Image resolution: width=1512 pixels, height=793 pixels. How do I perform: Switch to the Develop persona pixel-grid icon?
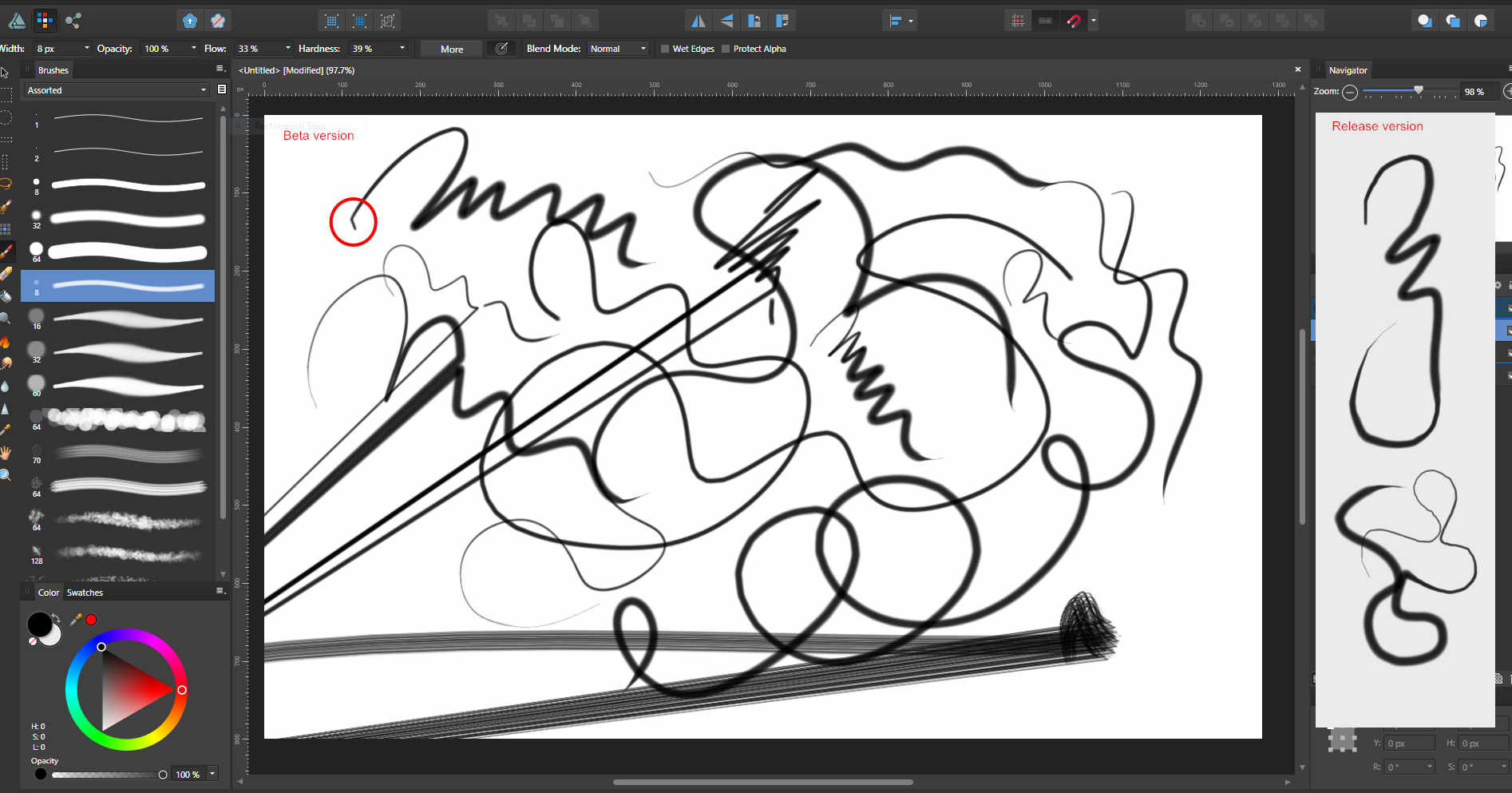pos(46,20)
